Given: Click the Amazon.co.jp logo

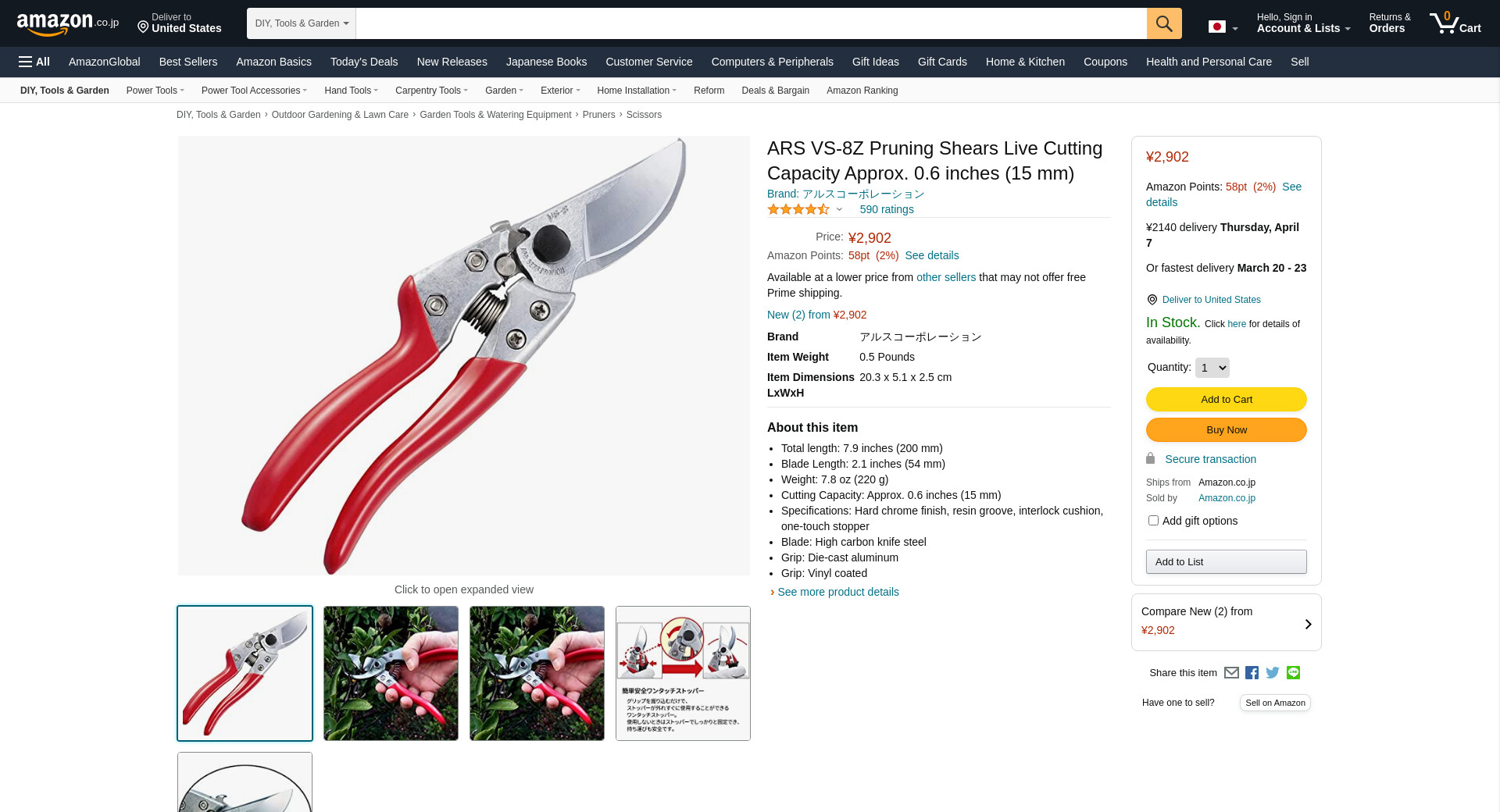Looking at the screenshot, I should [x=67, y=23].
